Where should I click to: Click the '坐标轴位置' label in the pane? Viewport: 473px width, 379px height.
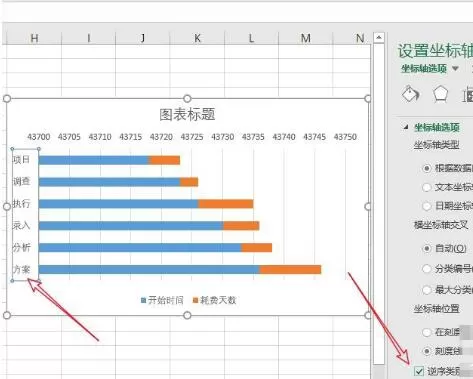click(x=437, y=309)
